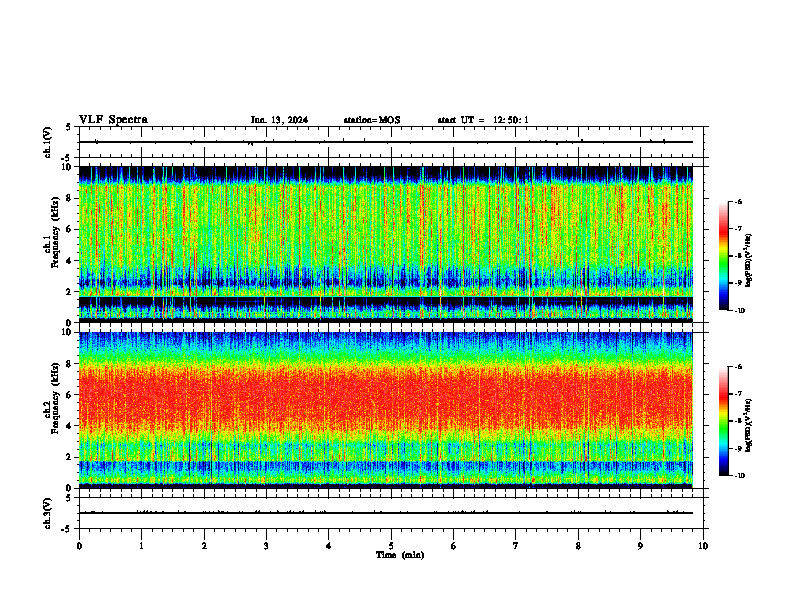This screenshot has width=792, height=612.
Task: Click the ch.3 voltage waveform trace
Action: coord(386,513)
